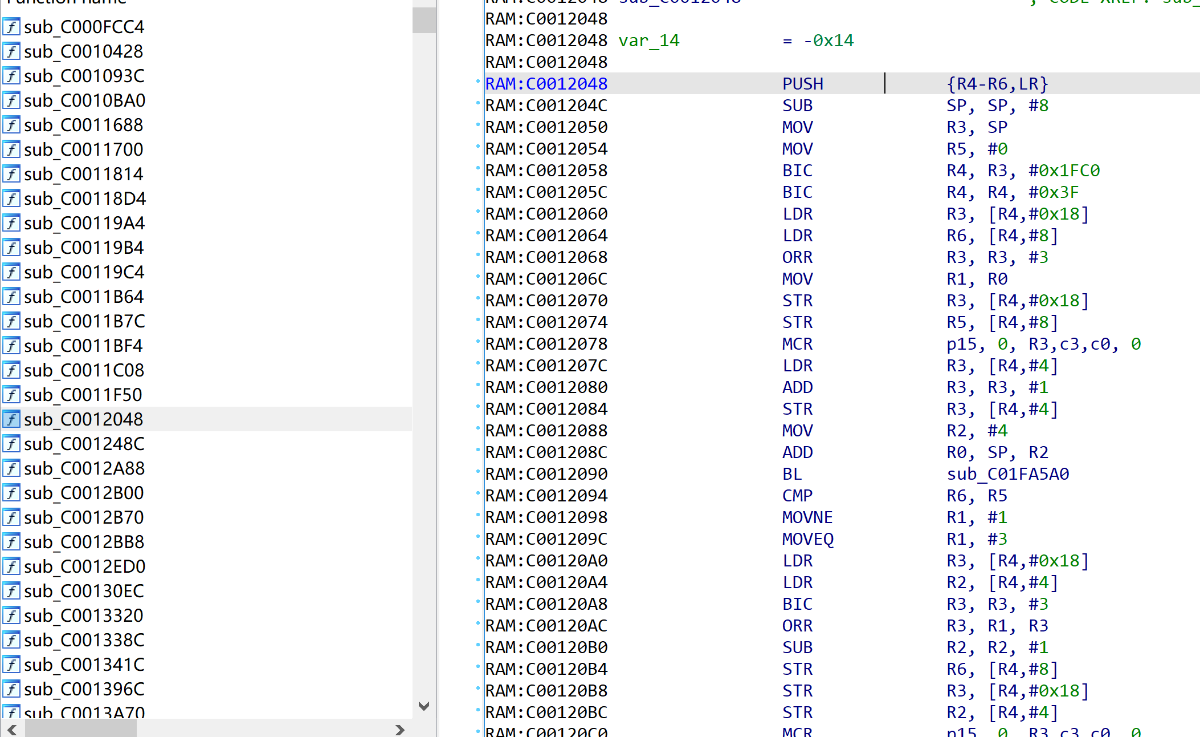Click the function icon beside sub_C0012A88
The height and width of the screenshot is (737, 1200).
coord(11,468)
